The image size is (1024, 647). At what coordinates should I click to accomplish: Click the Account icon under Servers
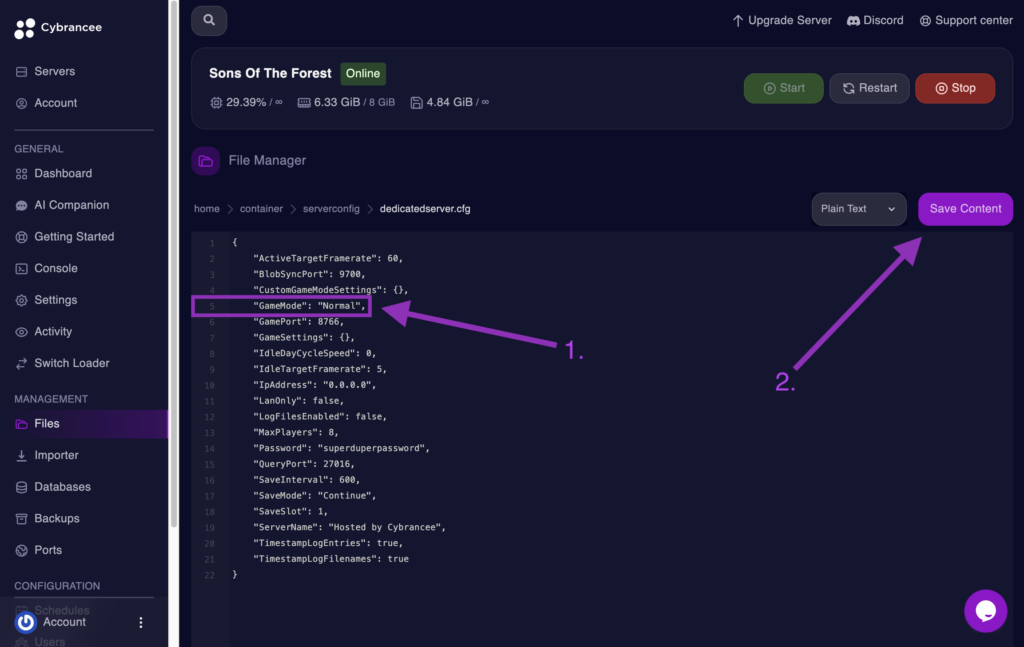[22, 103]
